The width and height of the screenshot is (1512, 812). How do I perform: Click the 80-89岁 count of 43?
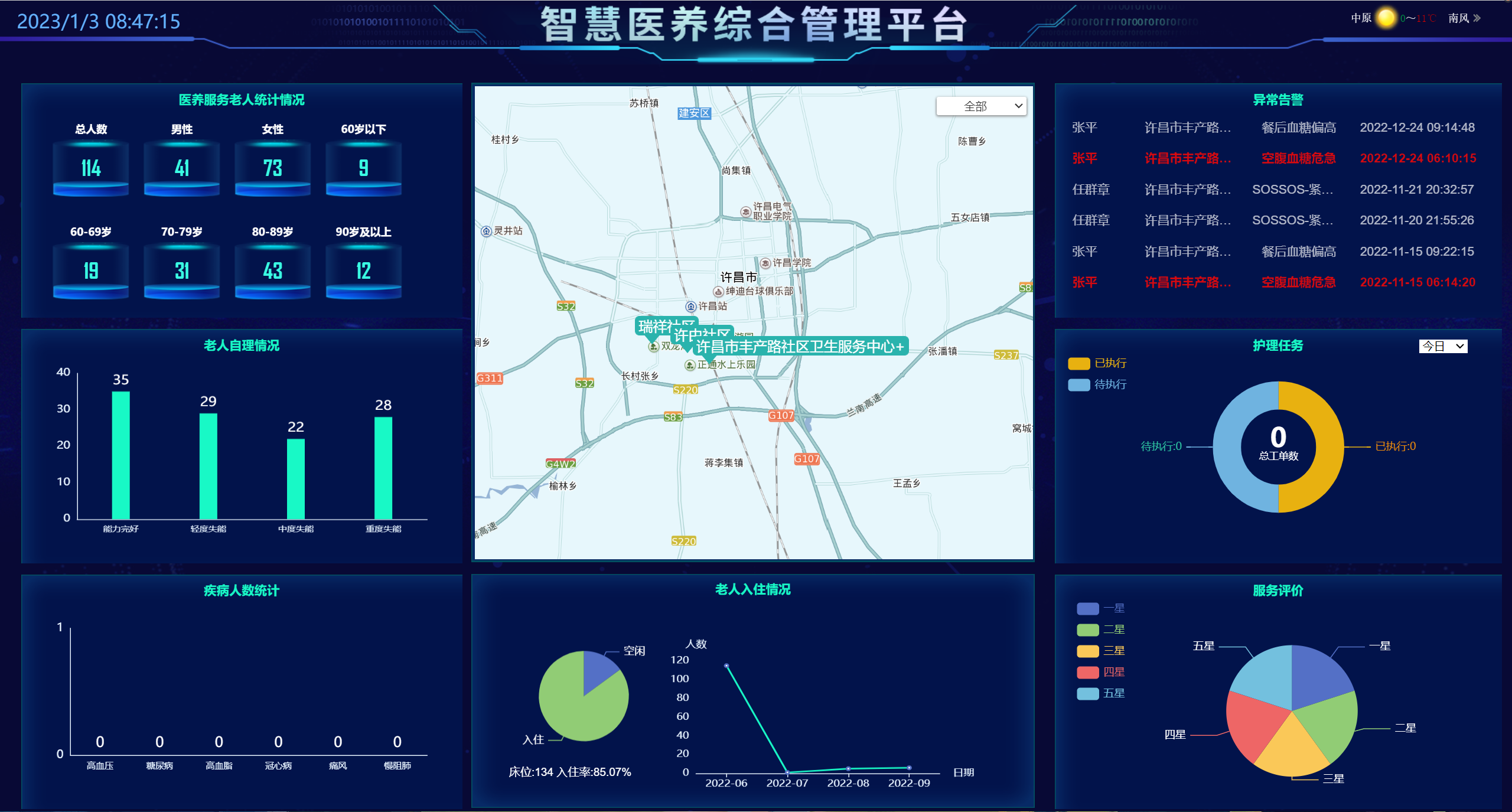pyautogui.click(x=273, y=271)
